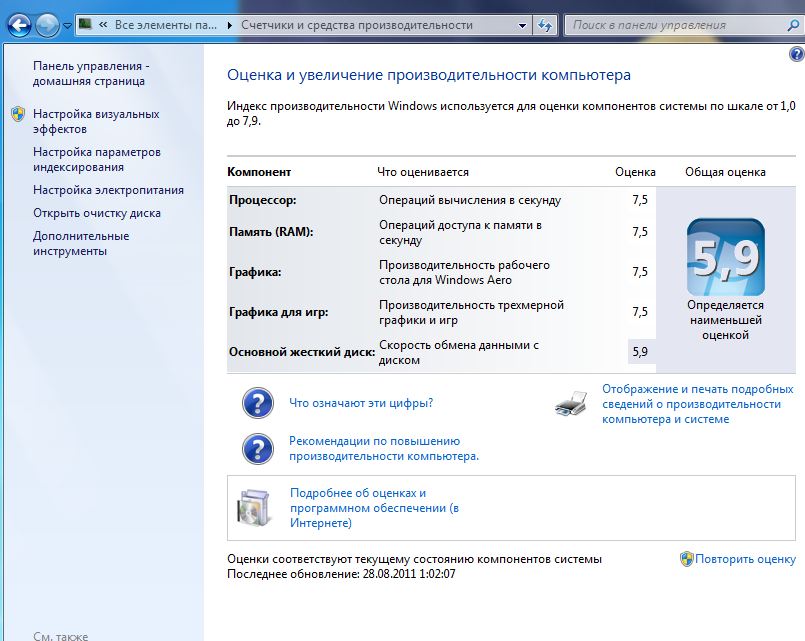The image size is (805, 641).
Task: Open 'Подробнее об оценках и программном обеспечении' link
Action: tap(374, 508)
